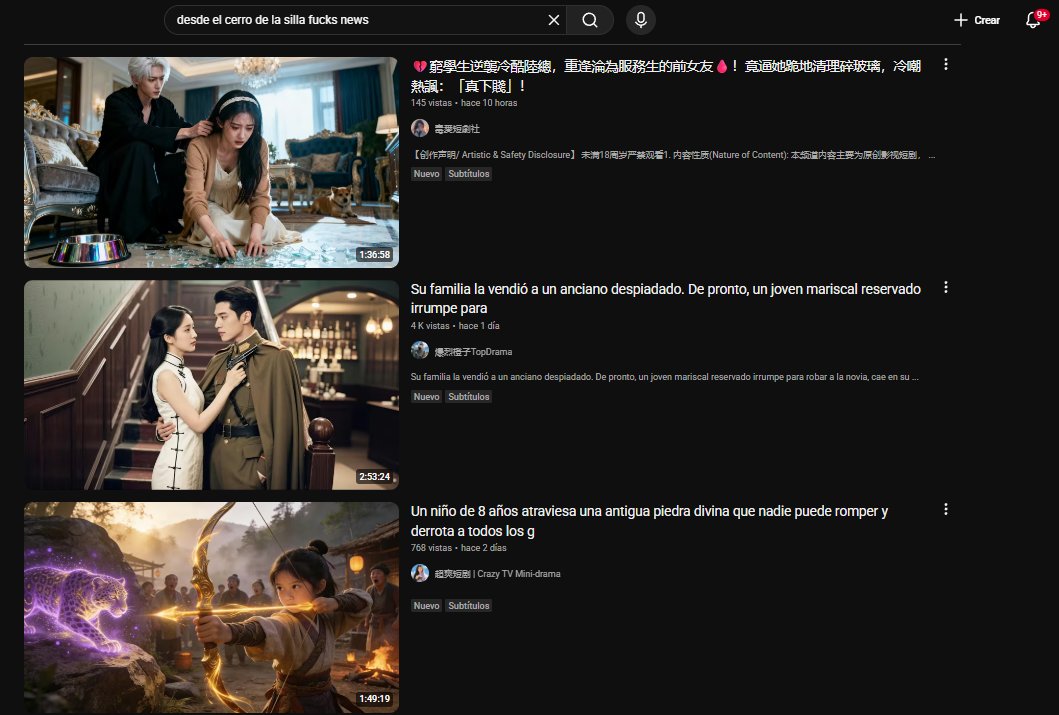Click '768 vistas • hace 2 días' text
1059x715 pixels.
tap(459, 548)
